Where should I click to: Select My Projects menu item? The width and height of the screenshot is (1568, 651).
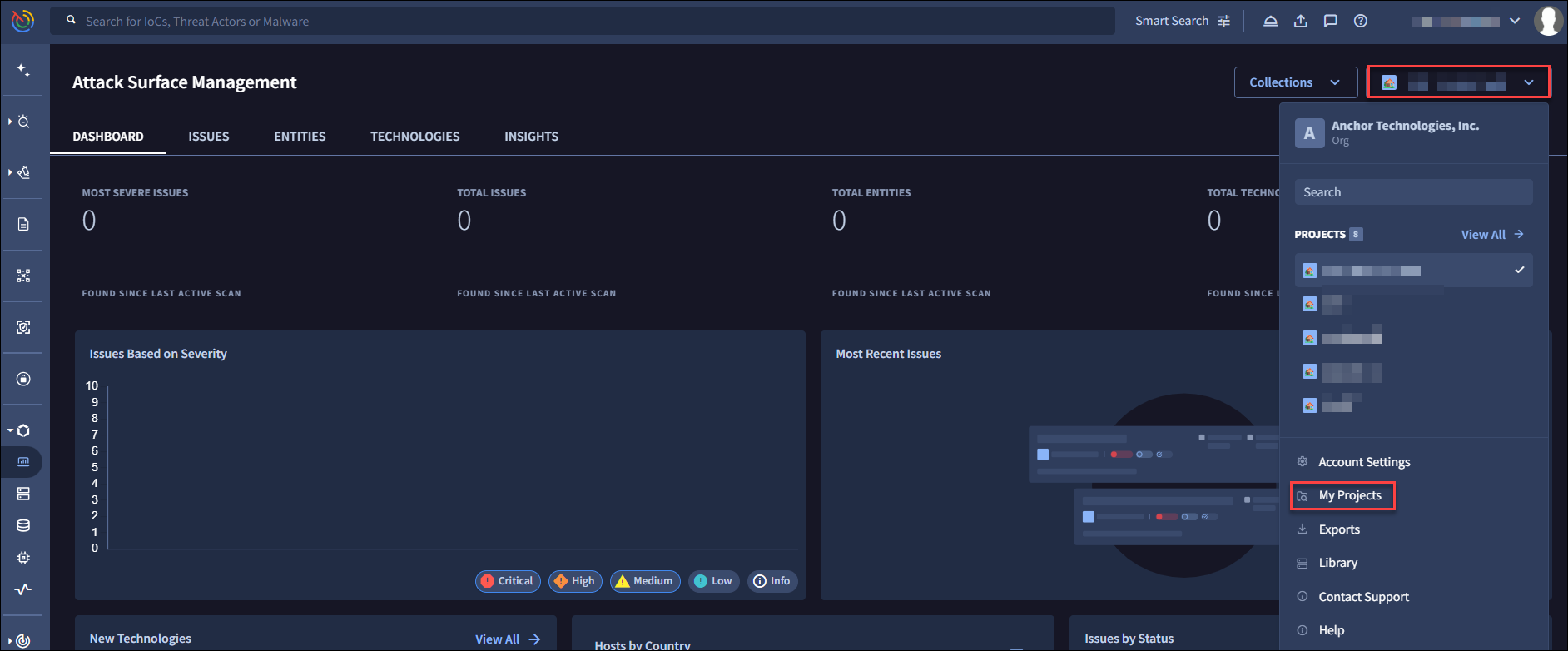click(1349, 496)
